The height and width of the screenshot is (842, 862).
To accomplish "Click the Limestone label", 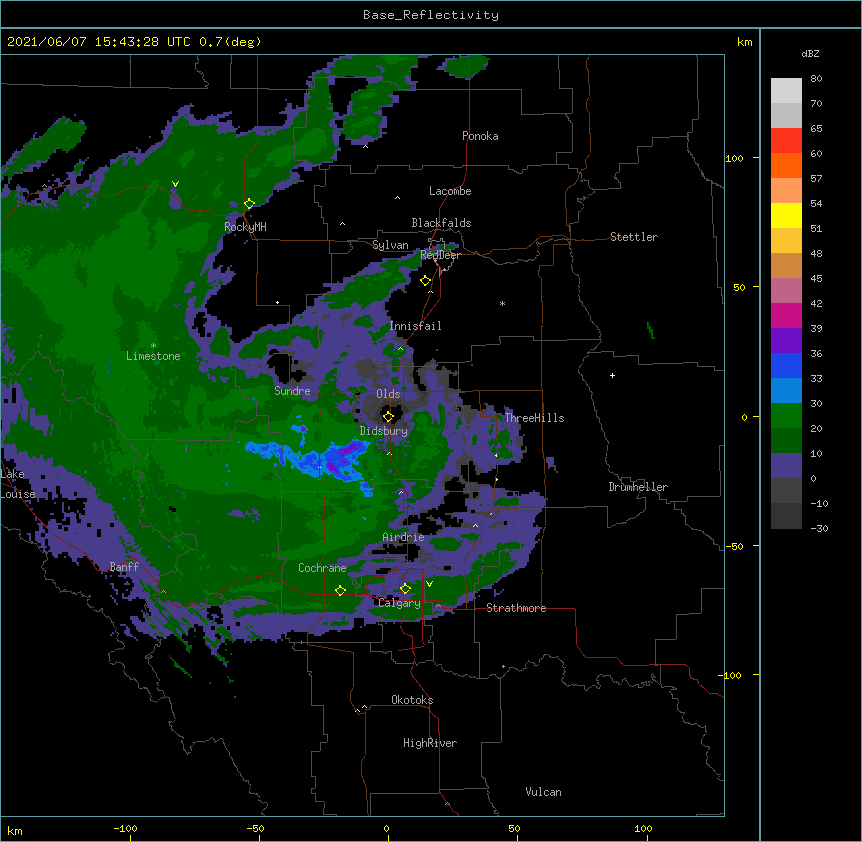I will (x=153, y=357).
